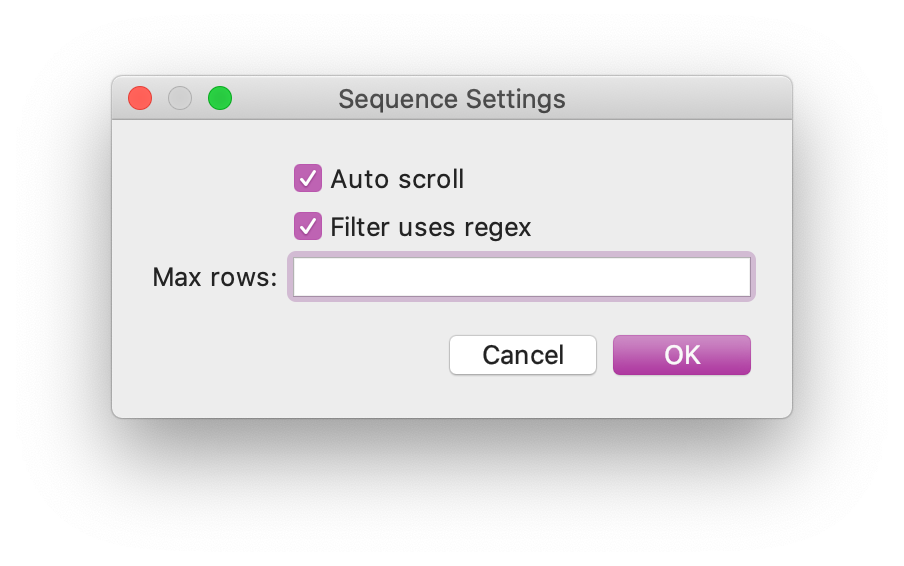Click the purple OK default button

pyautogui.click(x=682, y=355)
